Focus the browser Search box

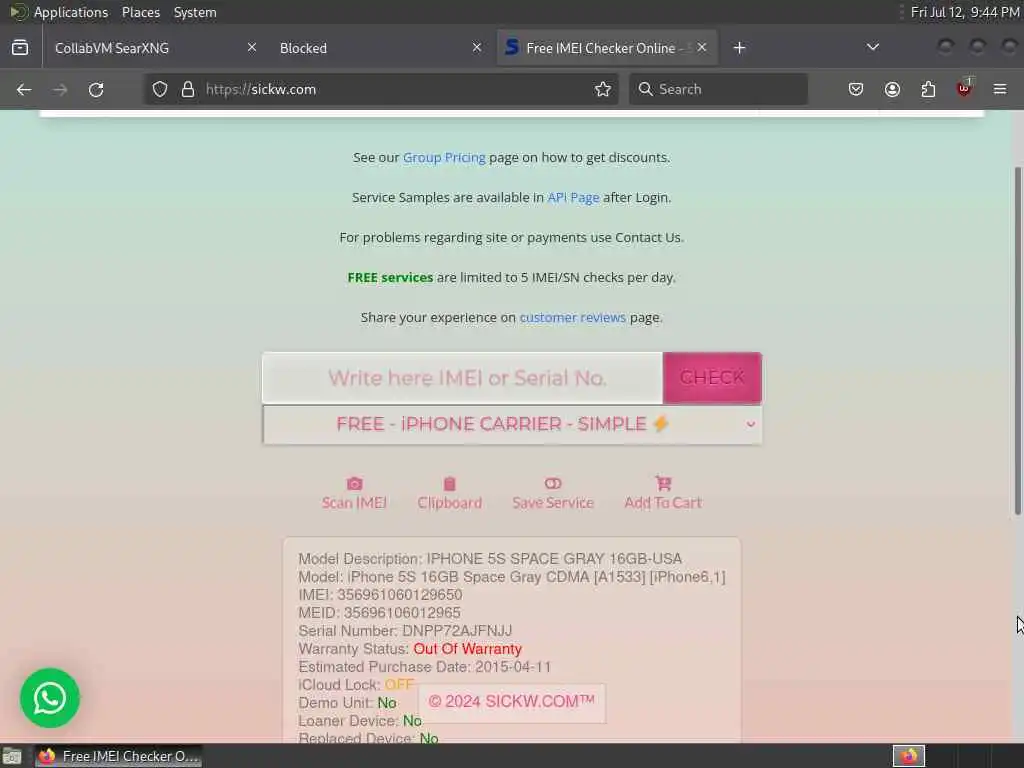[x=718, y=89]
